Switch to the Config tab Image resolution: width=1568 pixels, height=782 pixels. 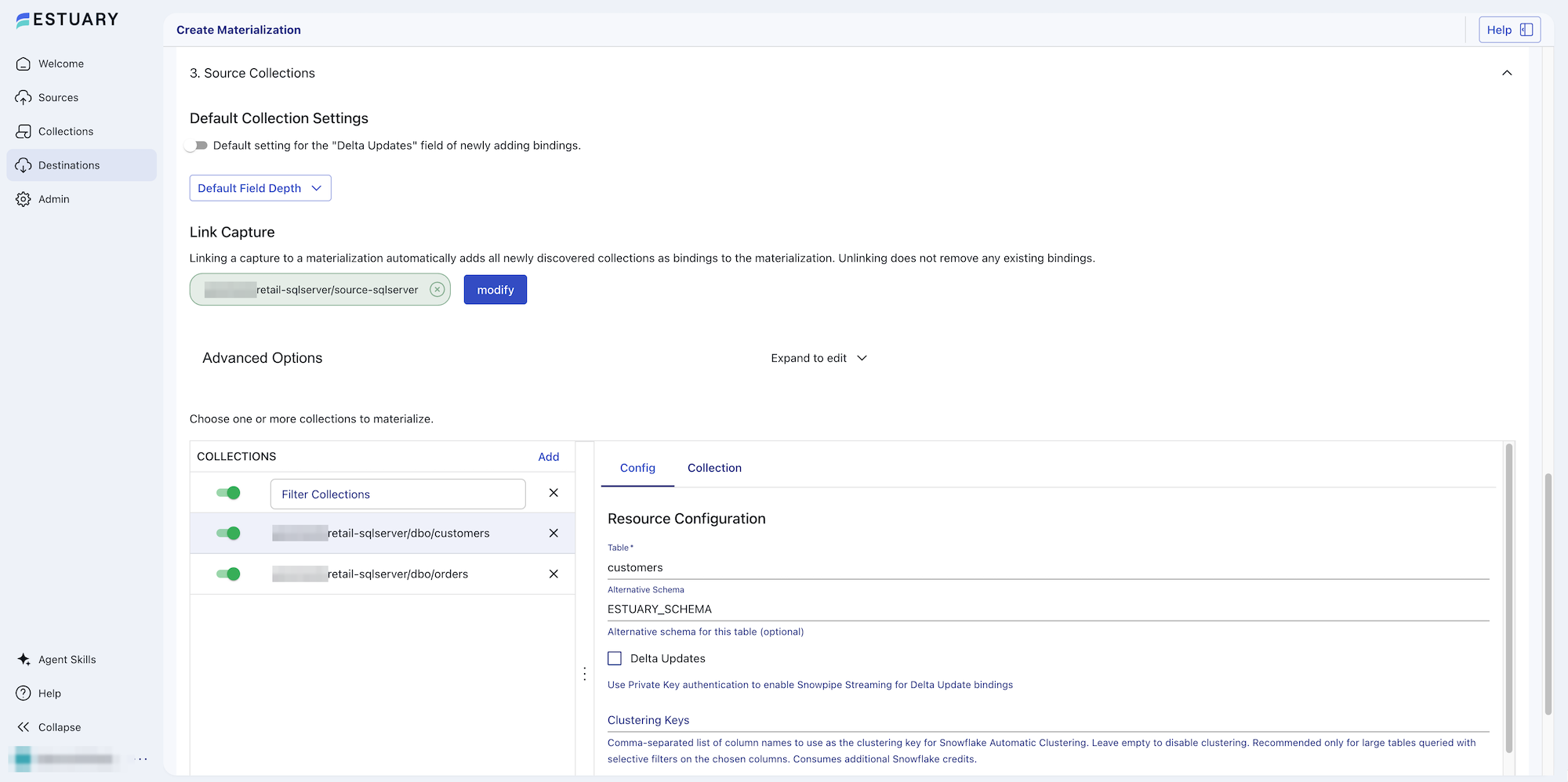pyautogui.click(x=637, y=468)
